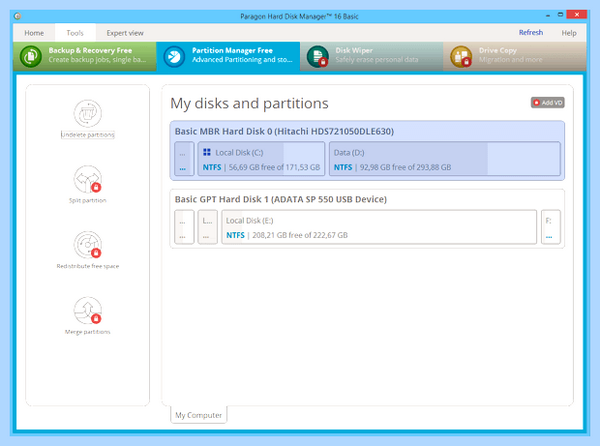Viewport: 600px width, 446px height.
Task: Click Basic MBR Hard Disk 0 header
Action: tap(284, 132)
